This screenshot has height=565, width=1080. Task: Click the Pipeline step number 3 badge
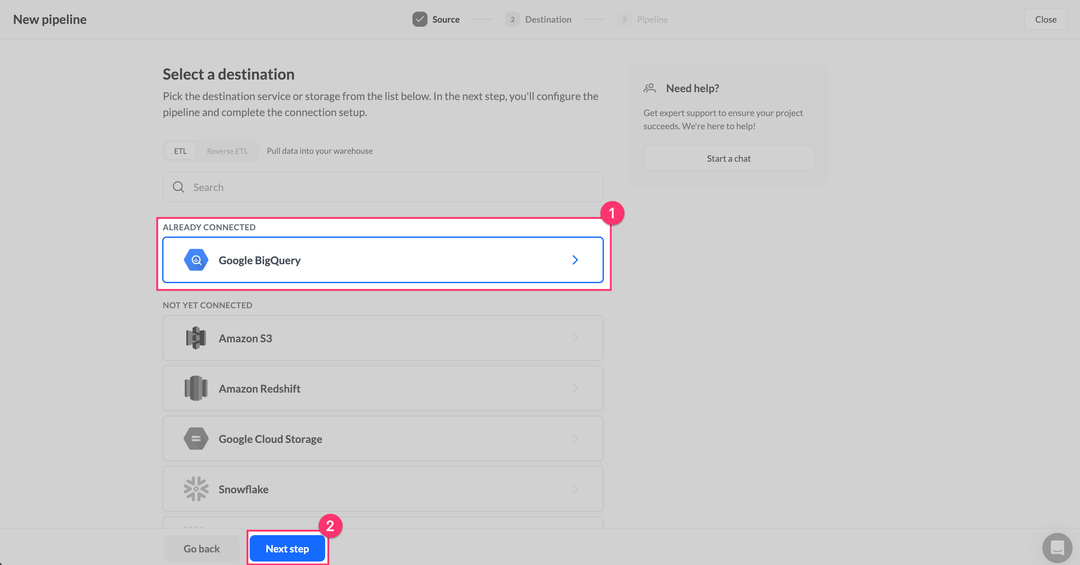(624, 19)
